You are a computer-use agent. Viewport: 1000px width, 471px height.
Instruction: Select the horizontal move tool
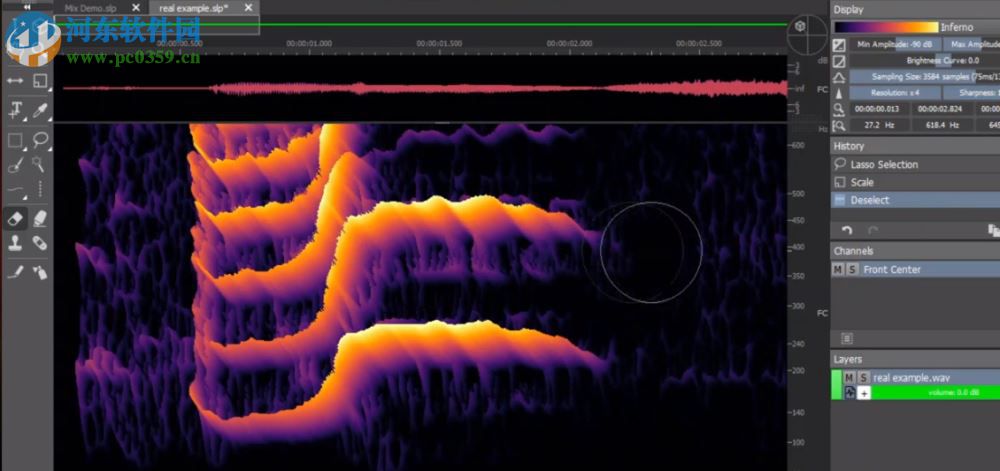pos(15,81)
